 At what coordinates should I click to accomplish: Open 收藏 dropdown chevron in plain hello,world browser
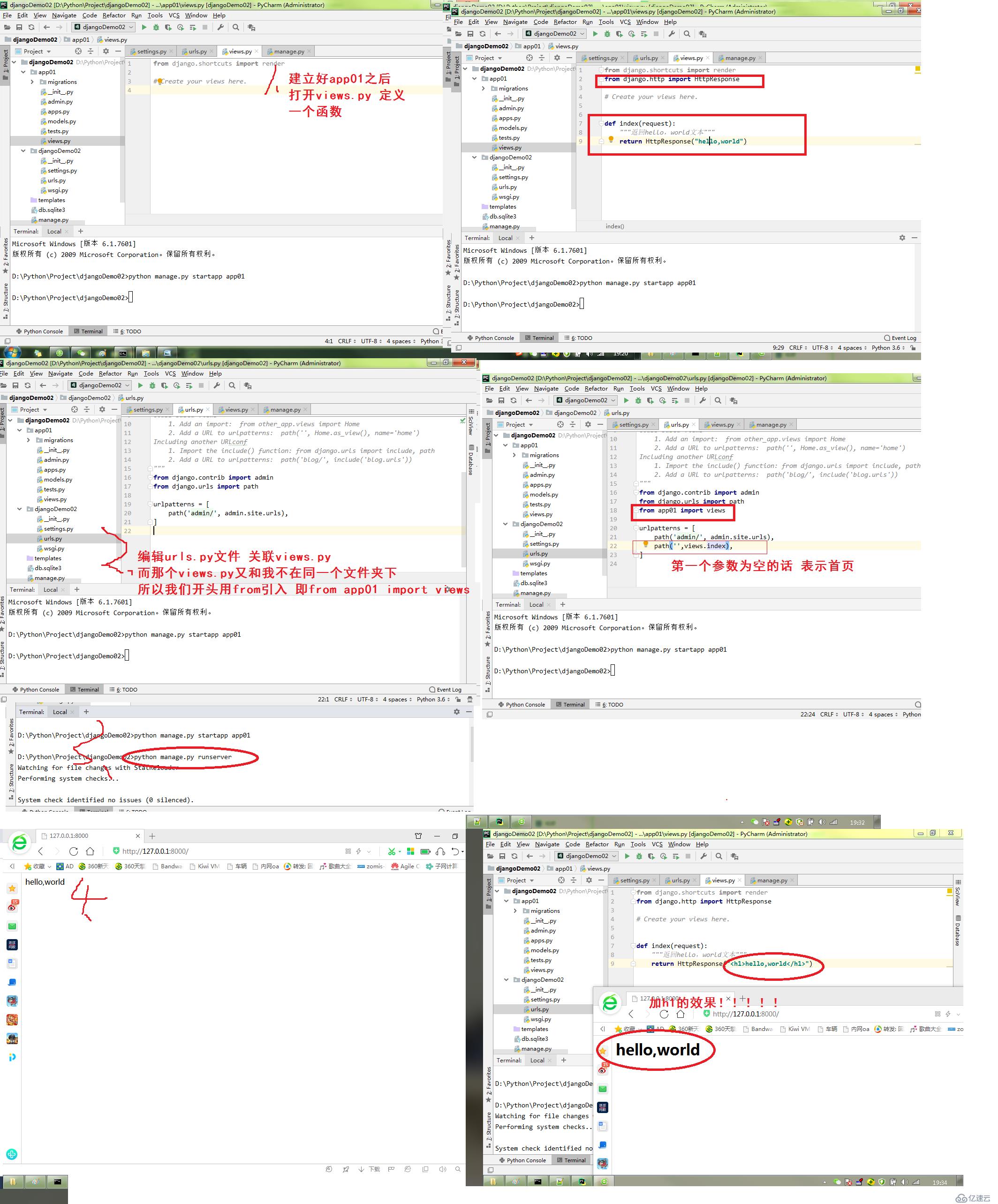[x=49, y=866]
